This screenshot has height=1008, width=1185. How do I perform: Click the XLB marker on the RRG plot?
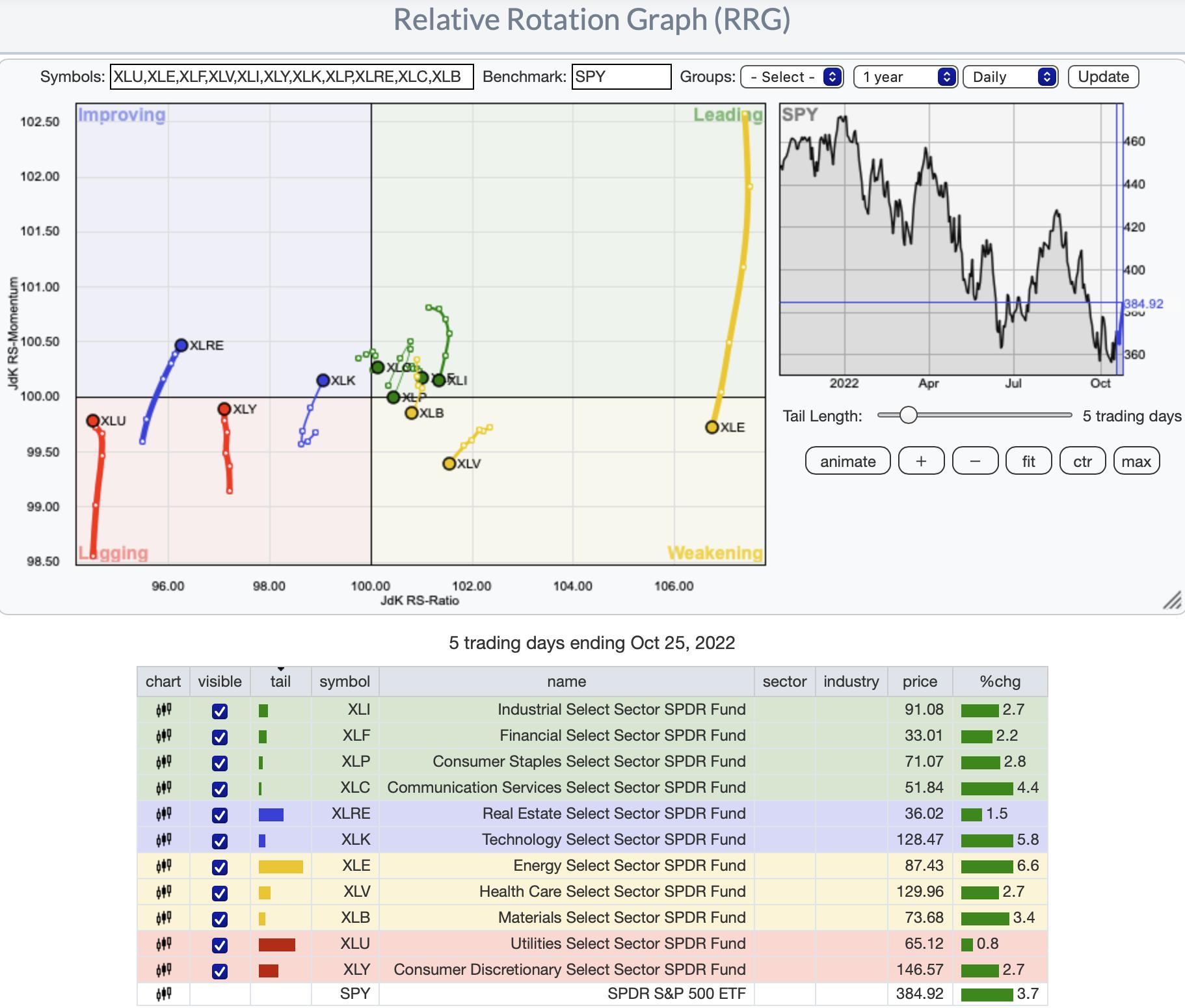[411, 413]
